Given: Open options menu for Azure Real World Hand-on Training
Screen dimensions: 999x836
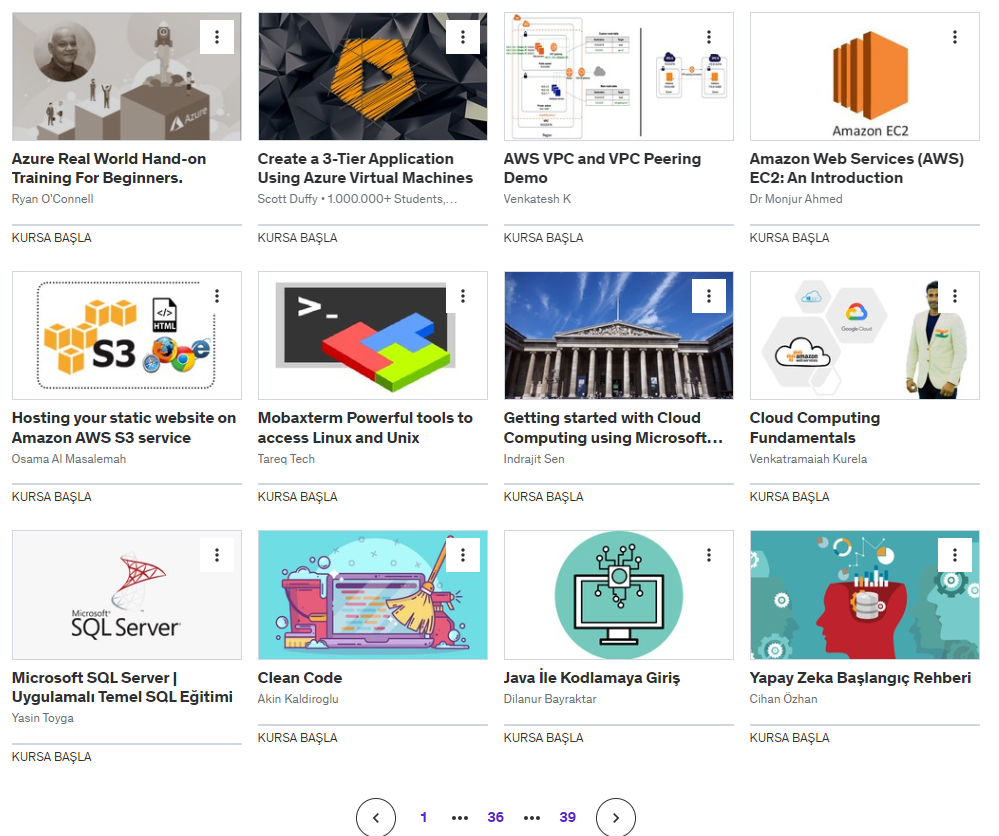Looking at the screenshot, I should (x=217, y=37).
